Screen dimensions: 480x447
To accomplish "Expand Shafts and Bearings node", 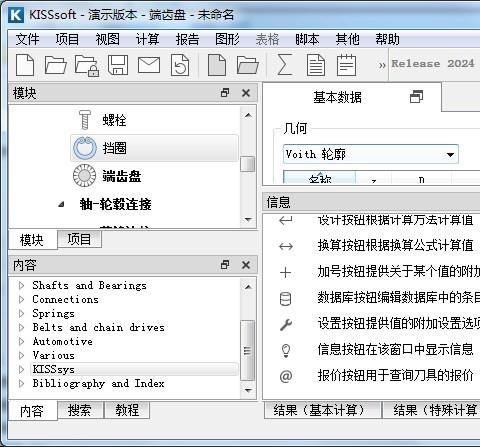I will pos(22,285).
